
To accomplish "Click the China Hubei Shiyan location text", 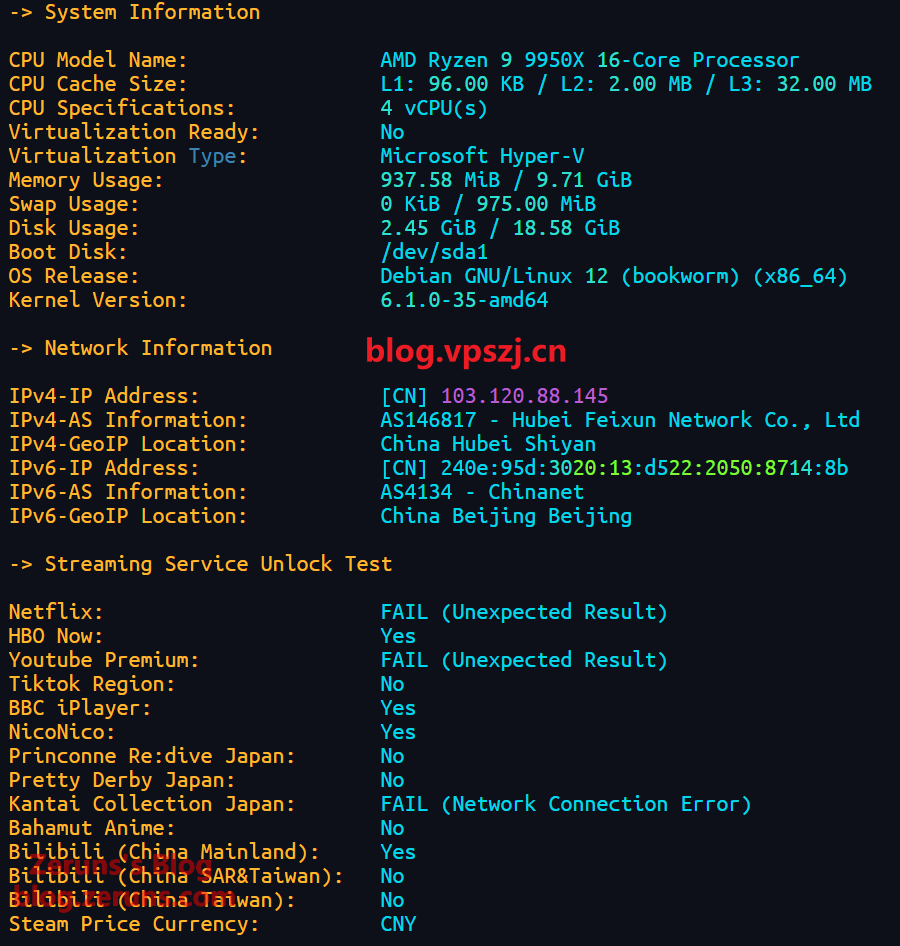I will tap(488, 444).
